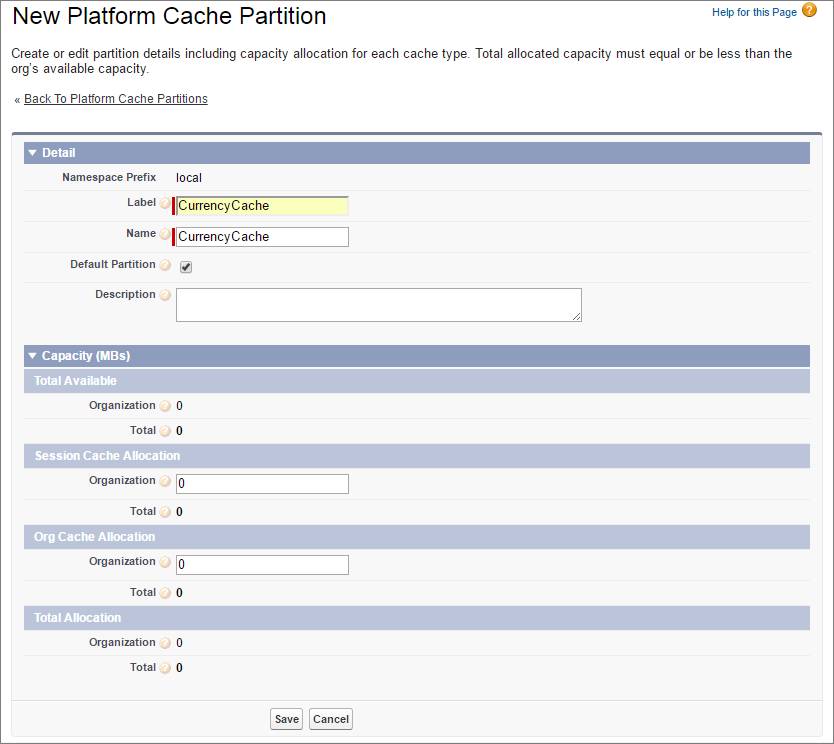834x744 pixels.
Task: Click the Org Cache Allocation header
Action: click(417, 537)
